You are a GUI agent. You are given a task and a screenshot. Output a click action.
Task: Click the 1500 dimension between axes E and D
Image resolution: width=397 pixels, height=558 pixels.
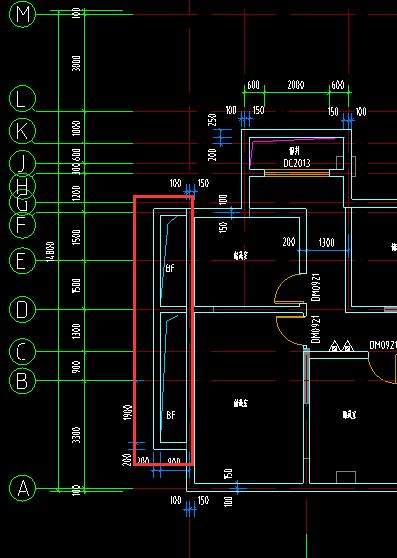pyautogui.click(x=76, y=285)
